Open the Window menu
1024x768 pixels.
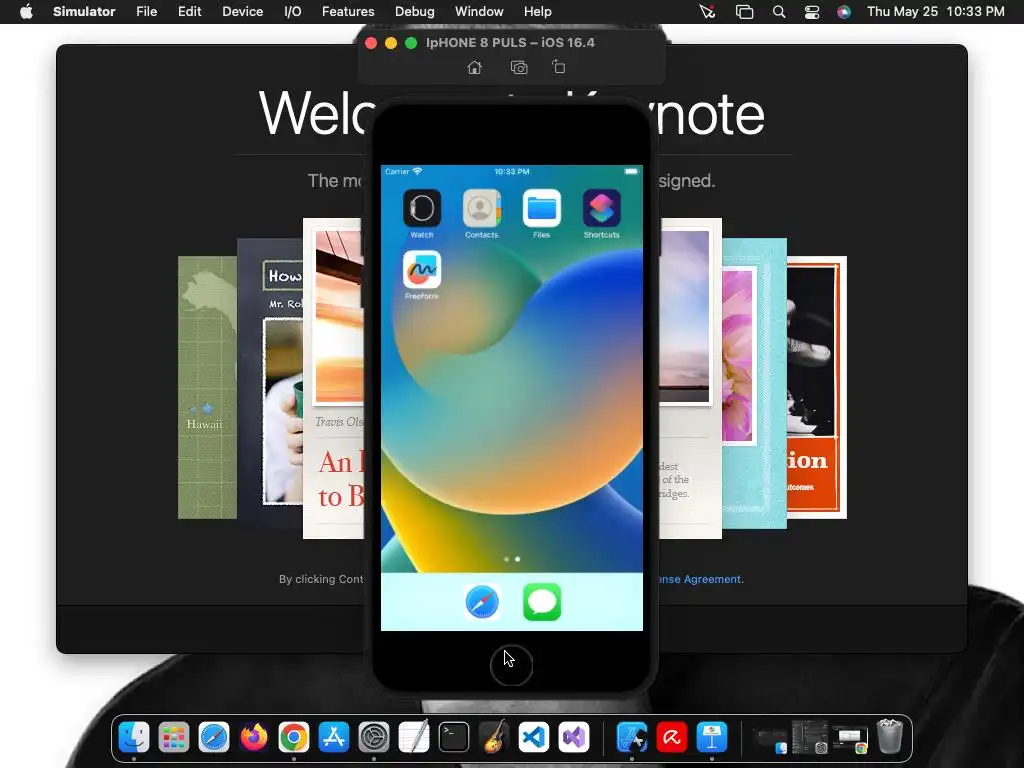479,12
